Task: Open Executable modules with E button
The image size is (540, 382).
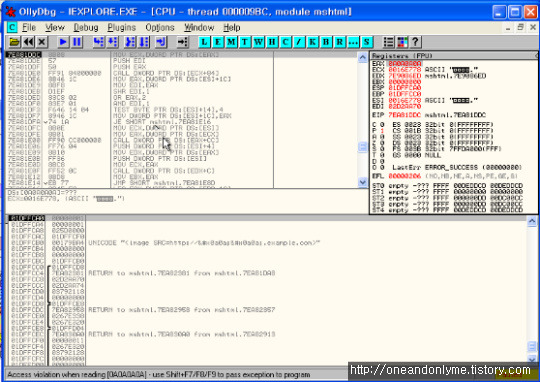Action: click(x=218, y=42)
